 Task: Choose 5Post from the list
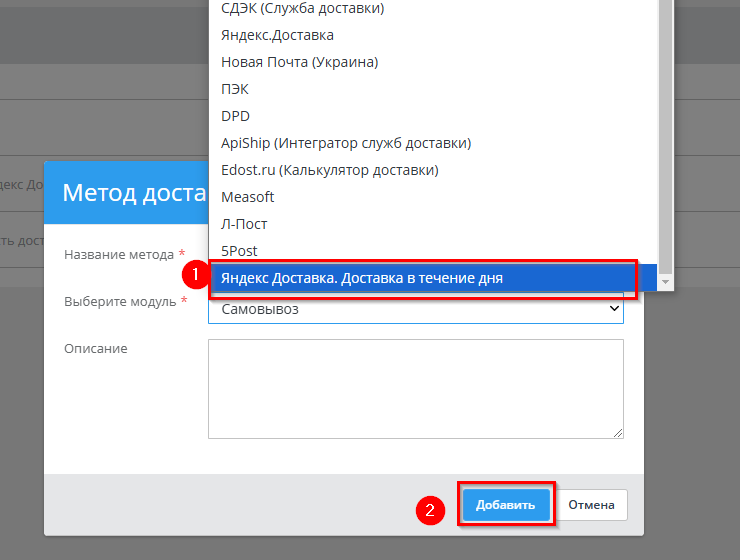coord(433,251)
